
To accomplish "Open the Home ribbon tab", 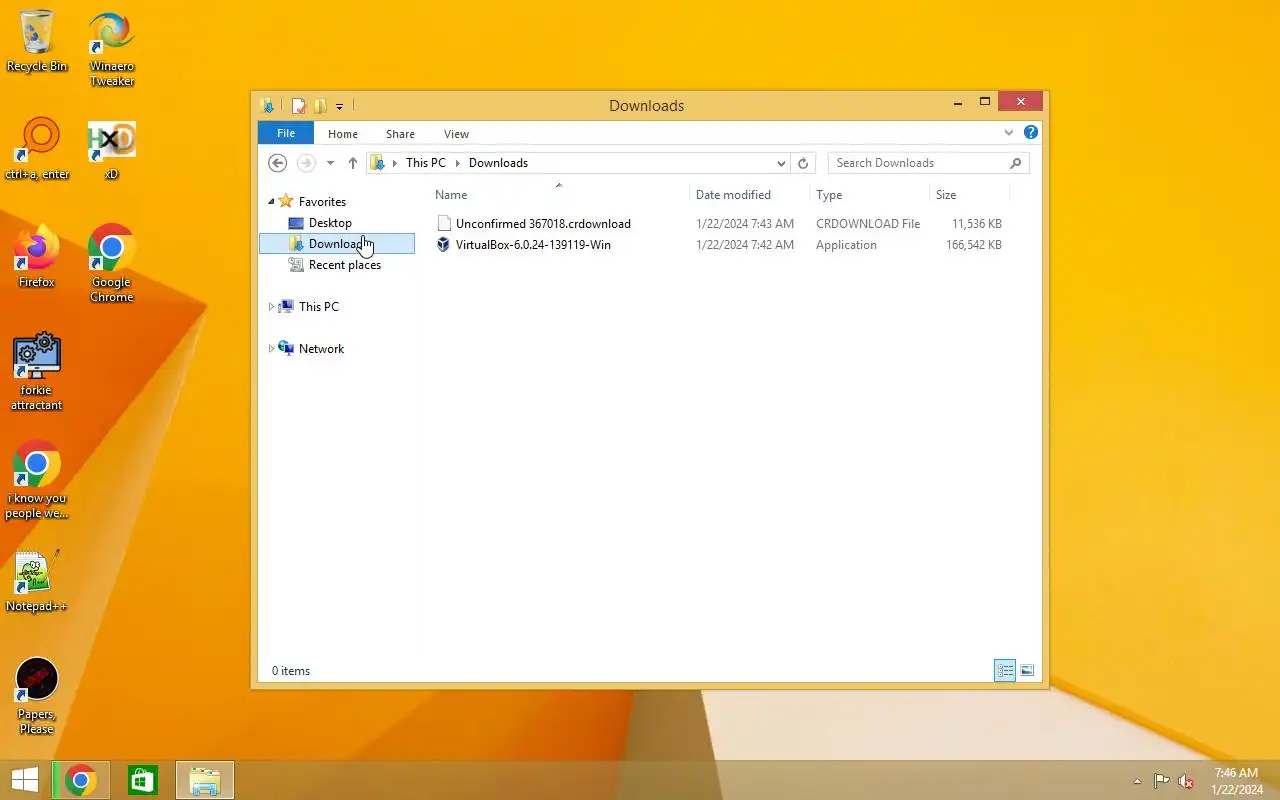I will (343, 134).
